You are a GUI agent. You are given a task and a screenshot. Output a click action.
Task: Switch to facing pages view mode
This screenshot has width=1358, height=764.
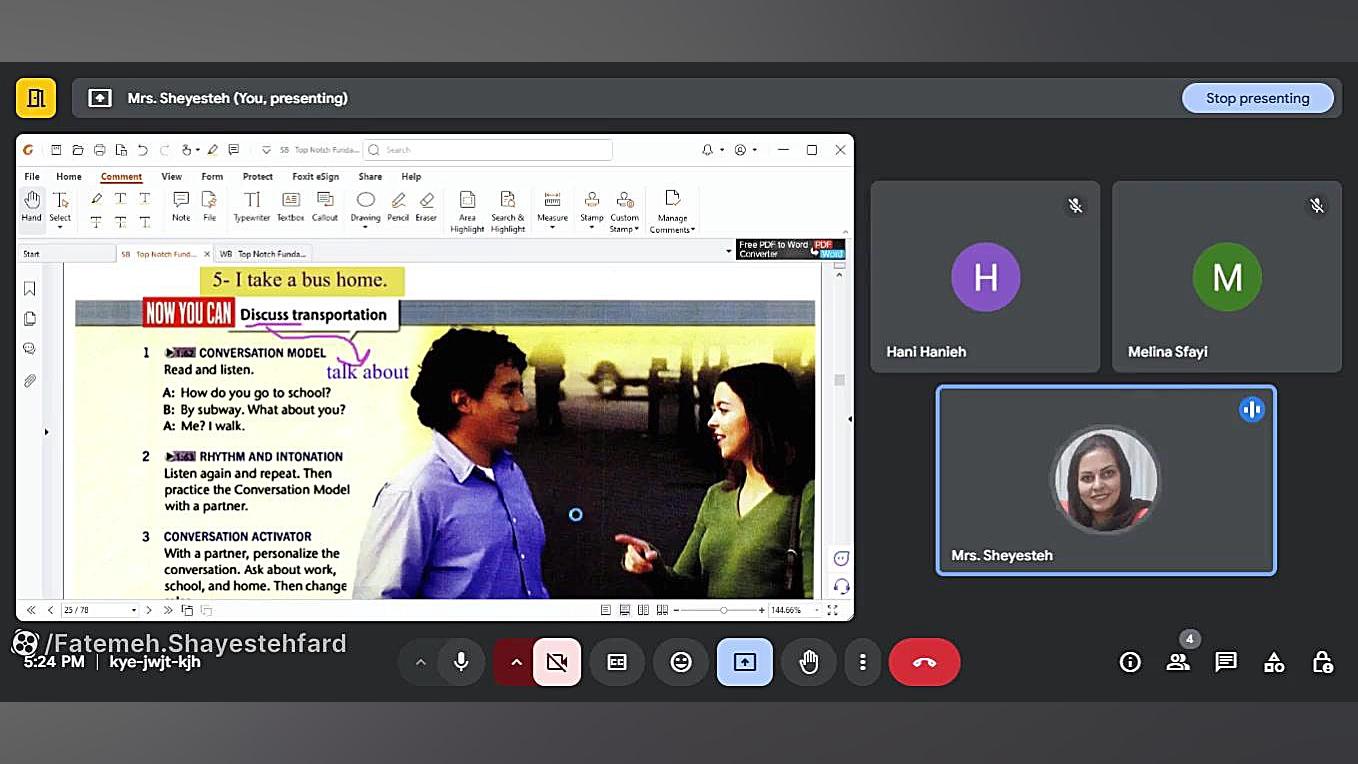643,610
